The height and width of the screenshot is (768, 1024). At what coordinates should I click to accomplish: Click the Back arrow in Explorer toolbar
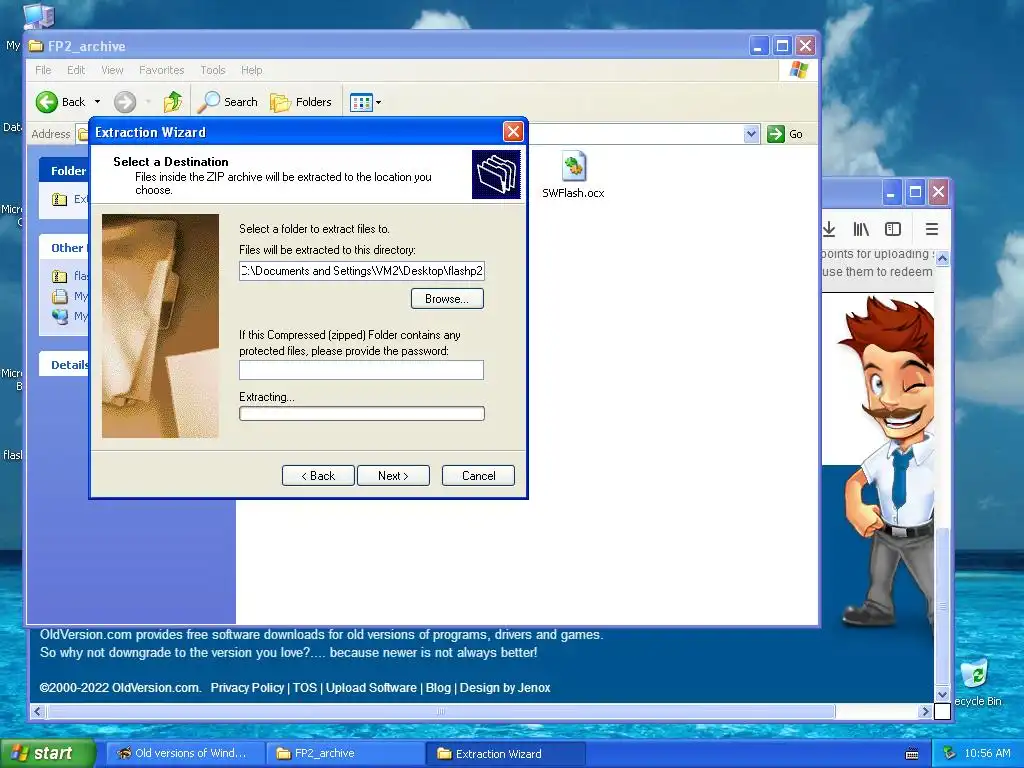tap(46, 102)
